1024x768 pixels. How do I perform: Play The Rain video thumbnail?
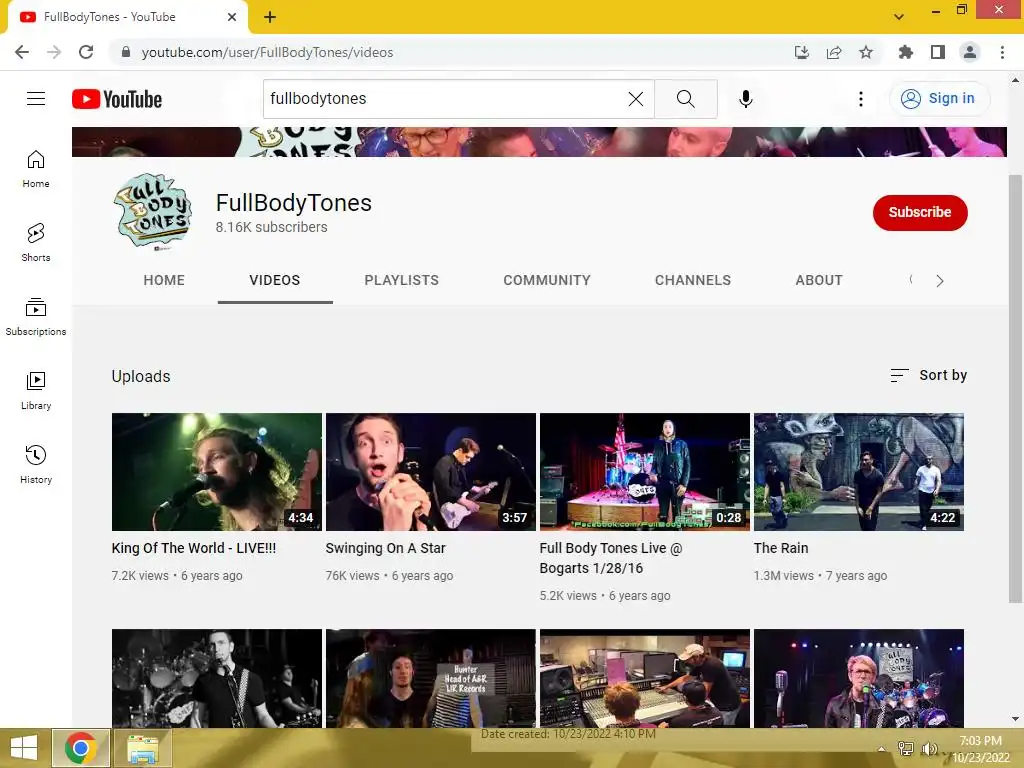pyautogui.click(x=859, y=472)
